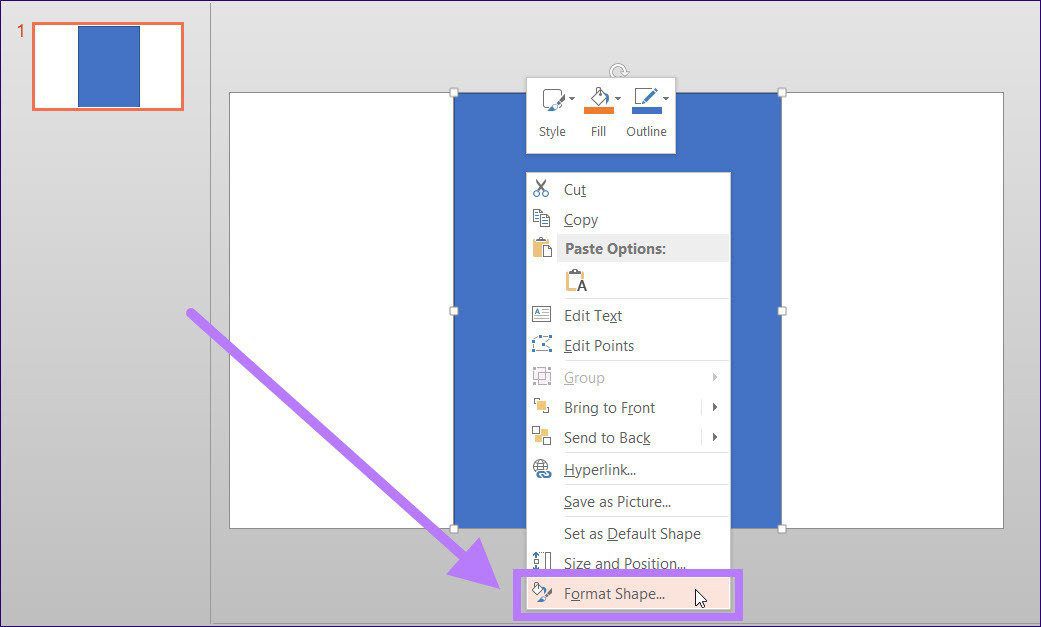Click the Cut scissors icon
The height and width of the screenshot is (627, 1041).
[x=541, y=189]
